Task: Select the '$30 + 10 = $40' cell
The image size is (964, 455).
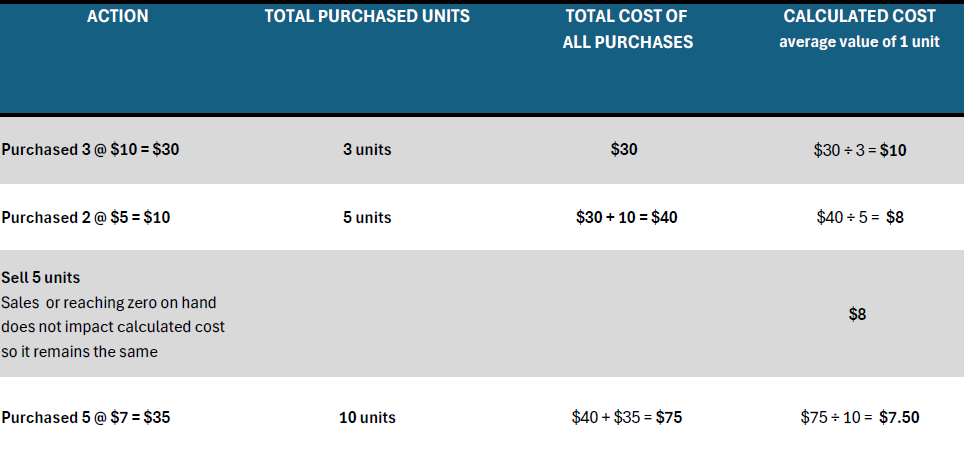Action: click(x=626, y=217)
